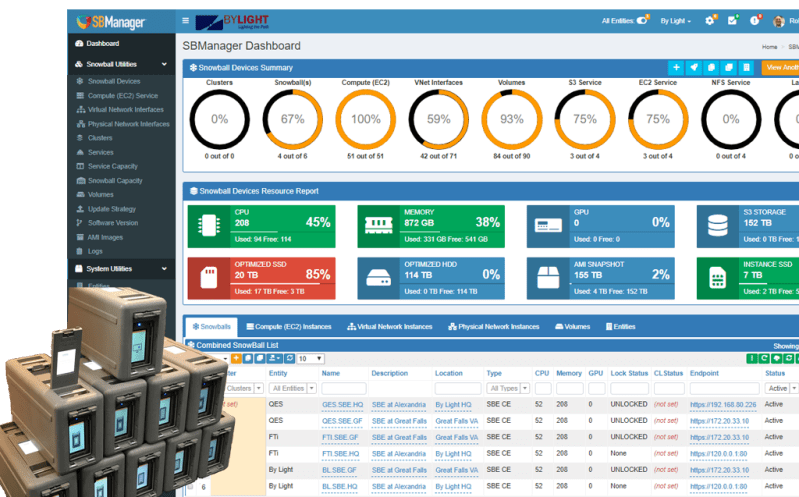The image size is (799, 497).
Task: Switch to the Snowballs tab
Action: [x=211, y=327]
